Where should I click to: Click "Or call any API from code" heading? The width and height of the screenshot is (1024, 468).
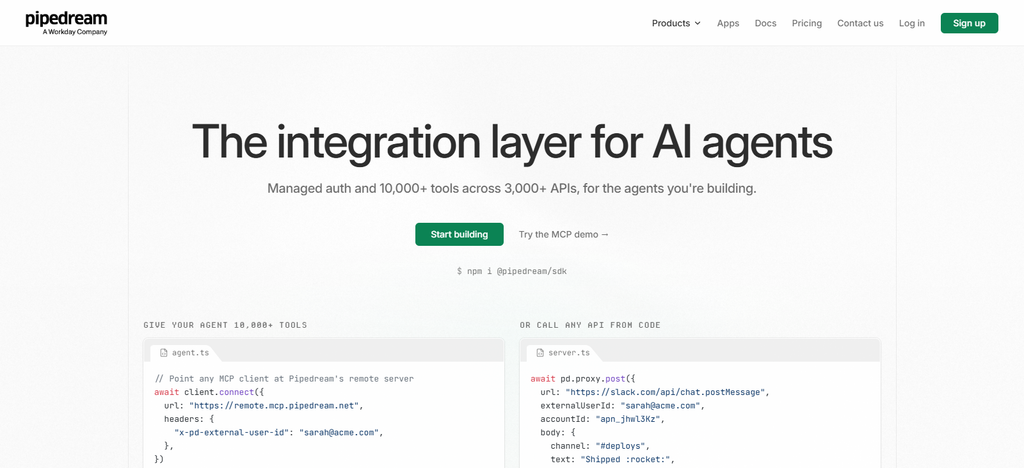pos(590,325)
